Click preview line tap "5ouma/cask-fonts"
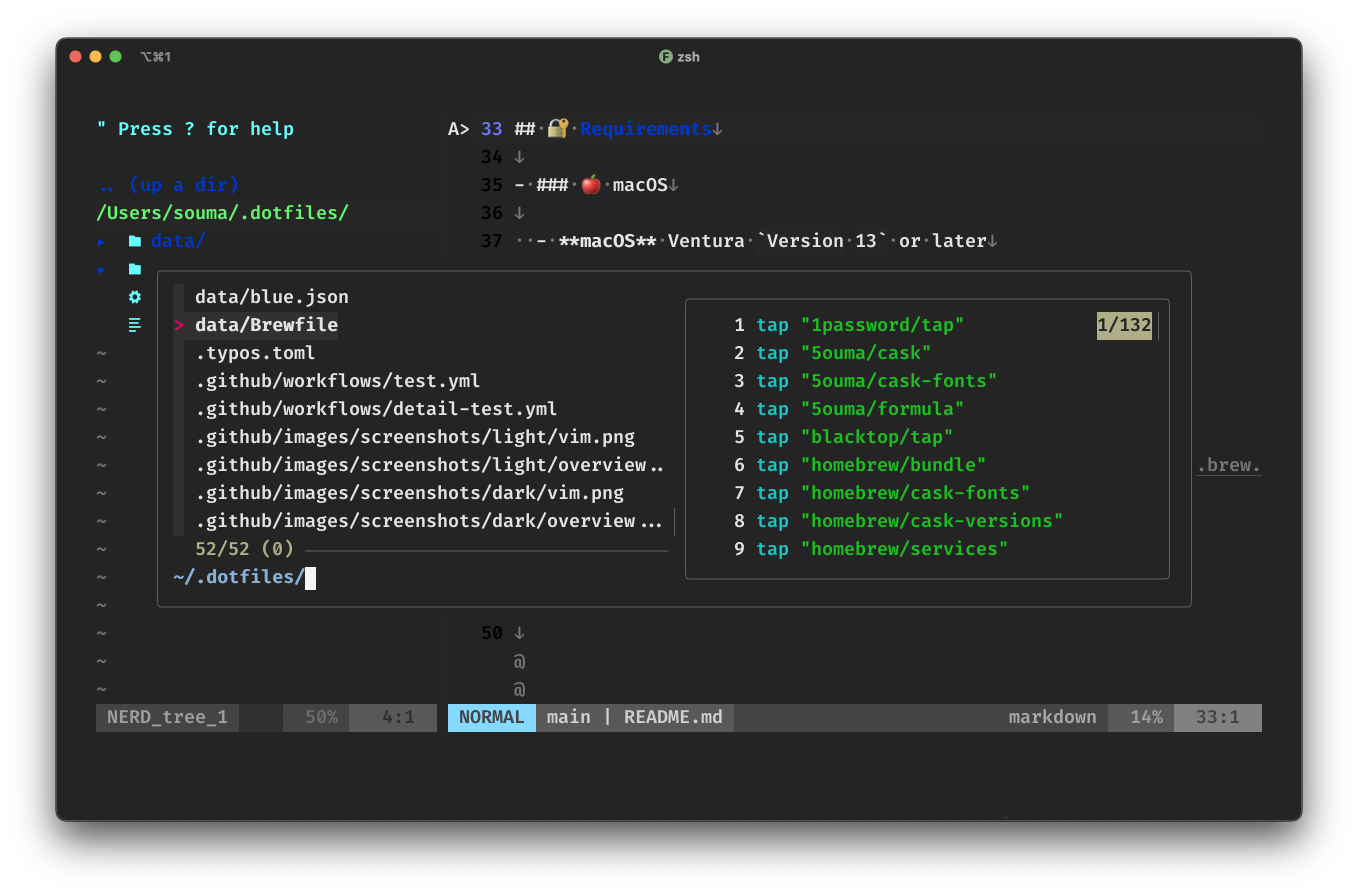 877,381
